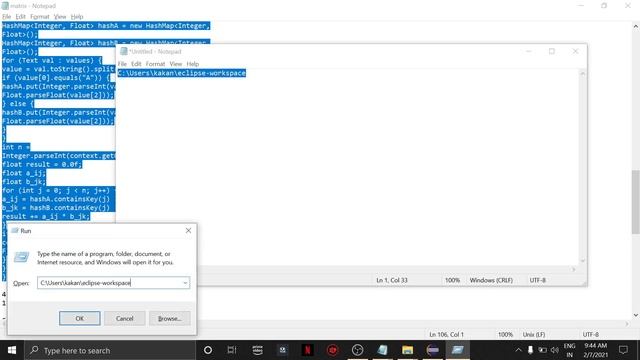Screen dimensions: 640x360
Task: Open the Netflix taskbar icon
Action: pyautogui.click(x=307, y=350)
